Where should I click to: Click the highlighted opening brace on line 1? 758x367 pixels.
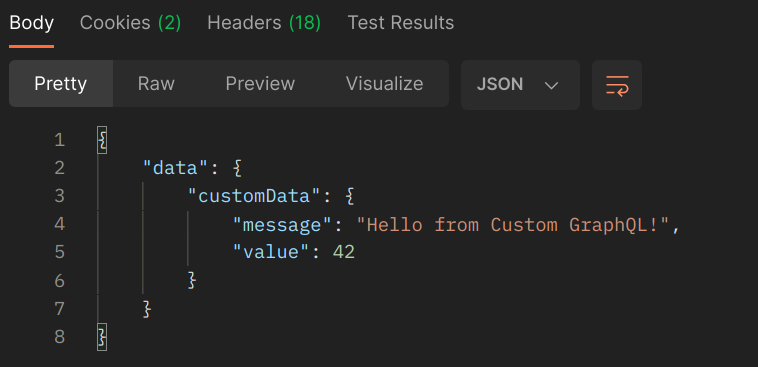coord(102,140)
